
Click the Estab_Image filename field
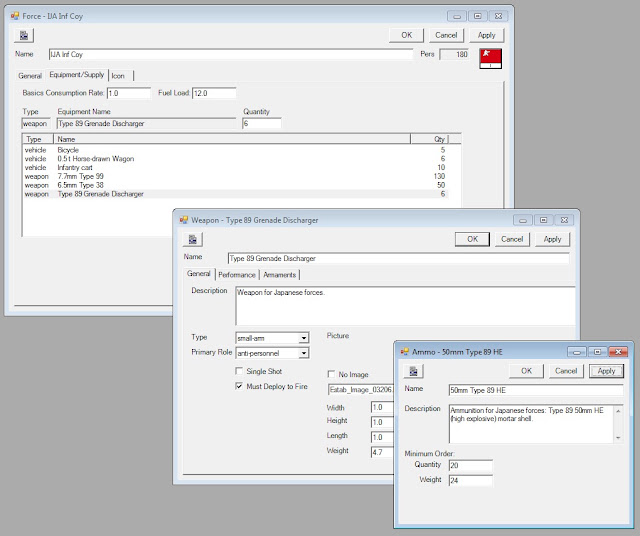(x=361, y=389)
